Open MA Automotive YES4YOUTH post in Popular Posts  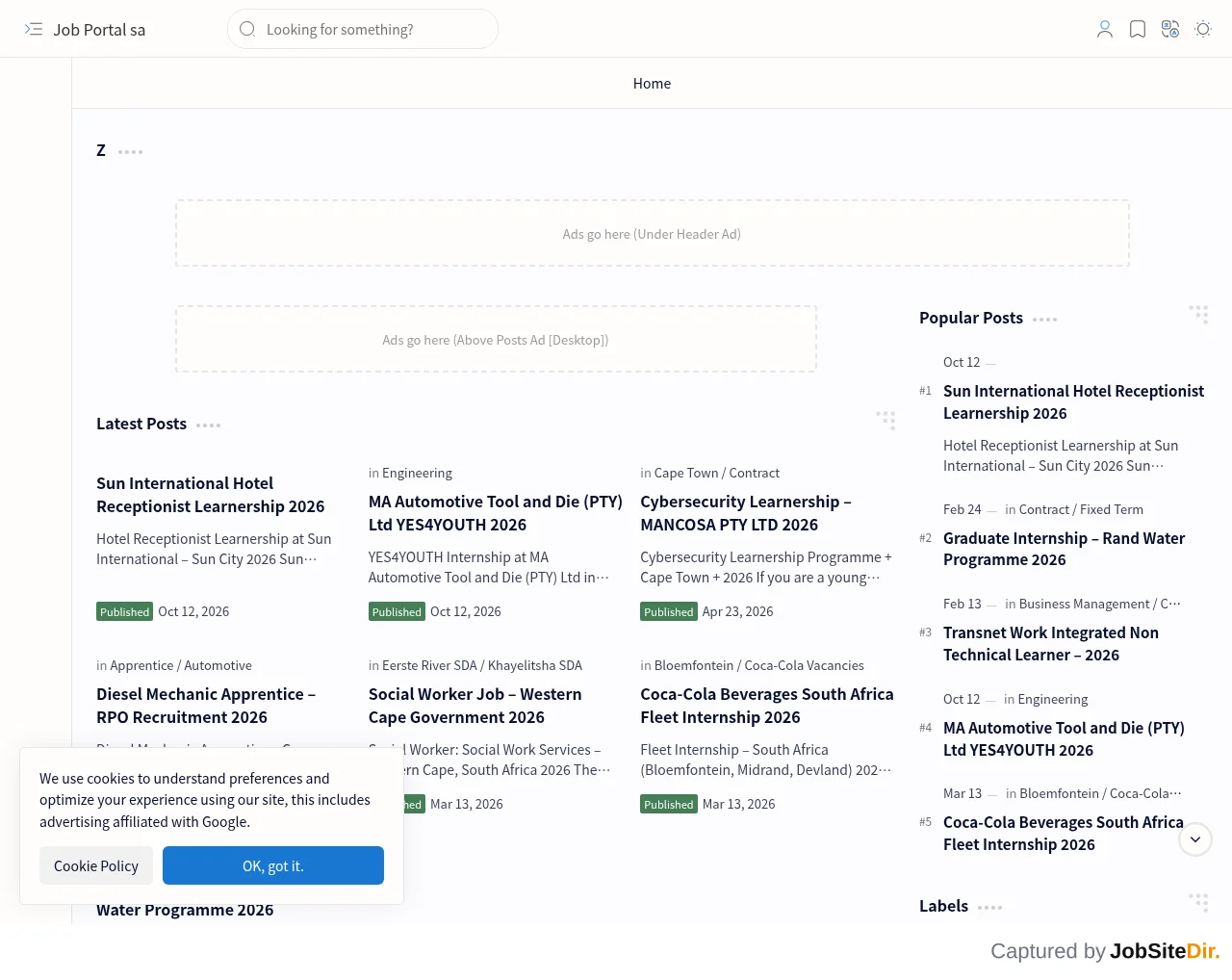tap(1064, 739)
